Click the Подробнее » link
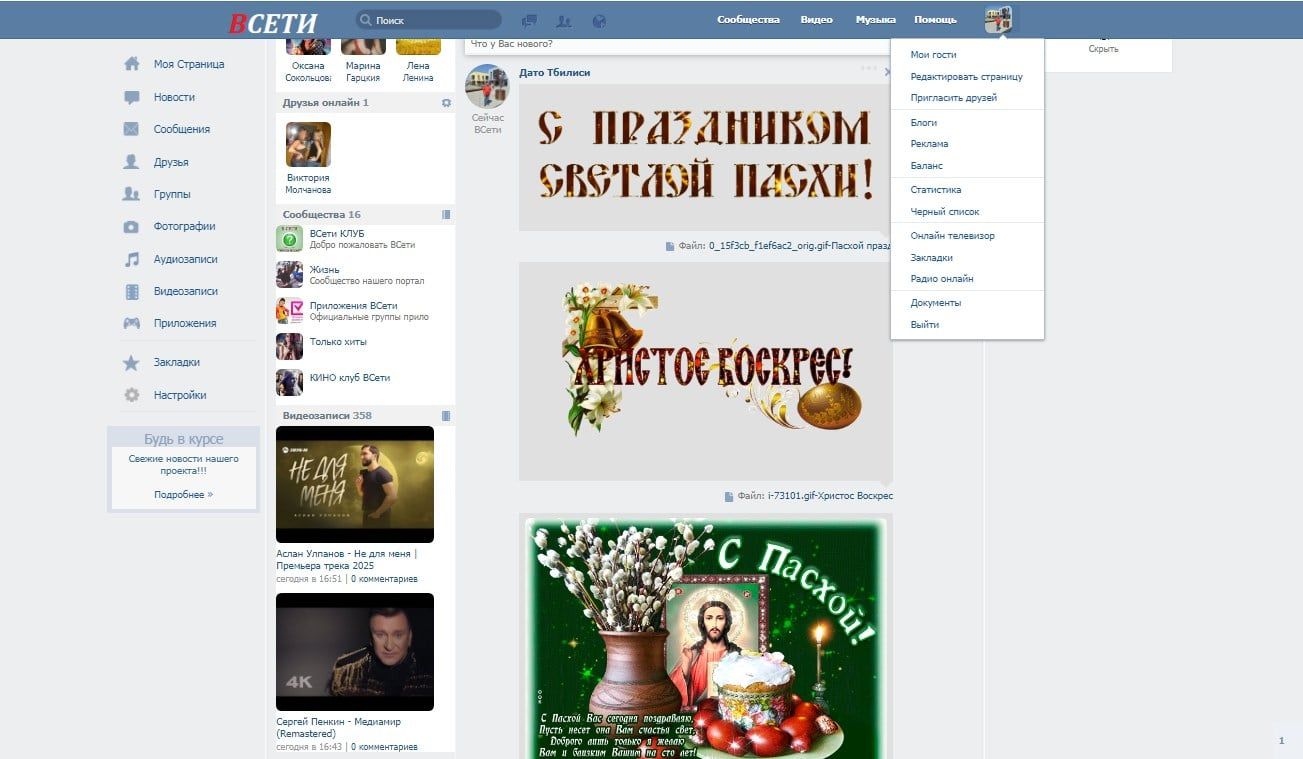This screenshot has width=1303, height=759. (183, 495)
